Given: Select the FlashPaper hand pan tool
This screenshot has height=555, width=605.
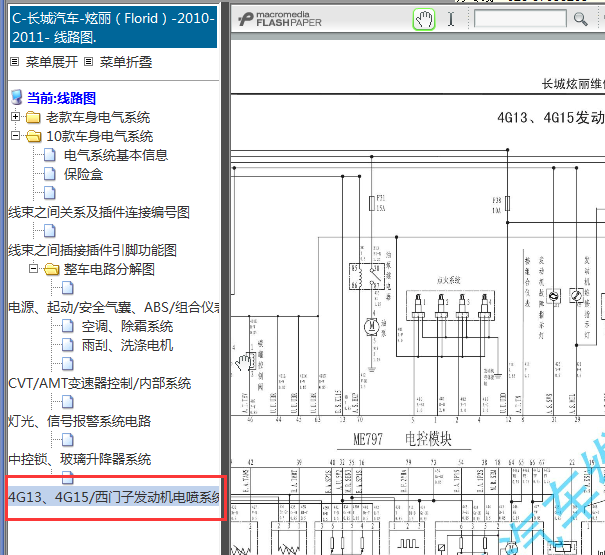Looking at the screenshot, I should coord(424,19).
